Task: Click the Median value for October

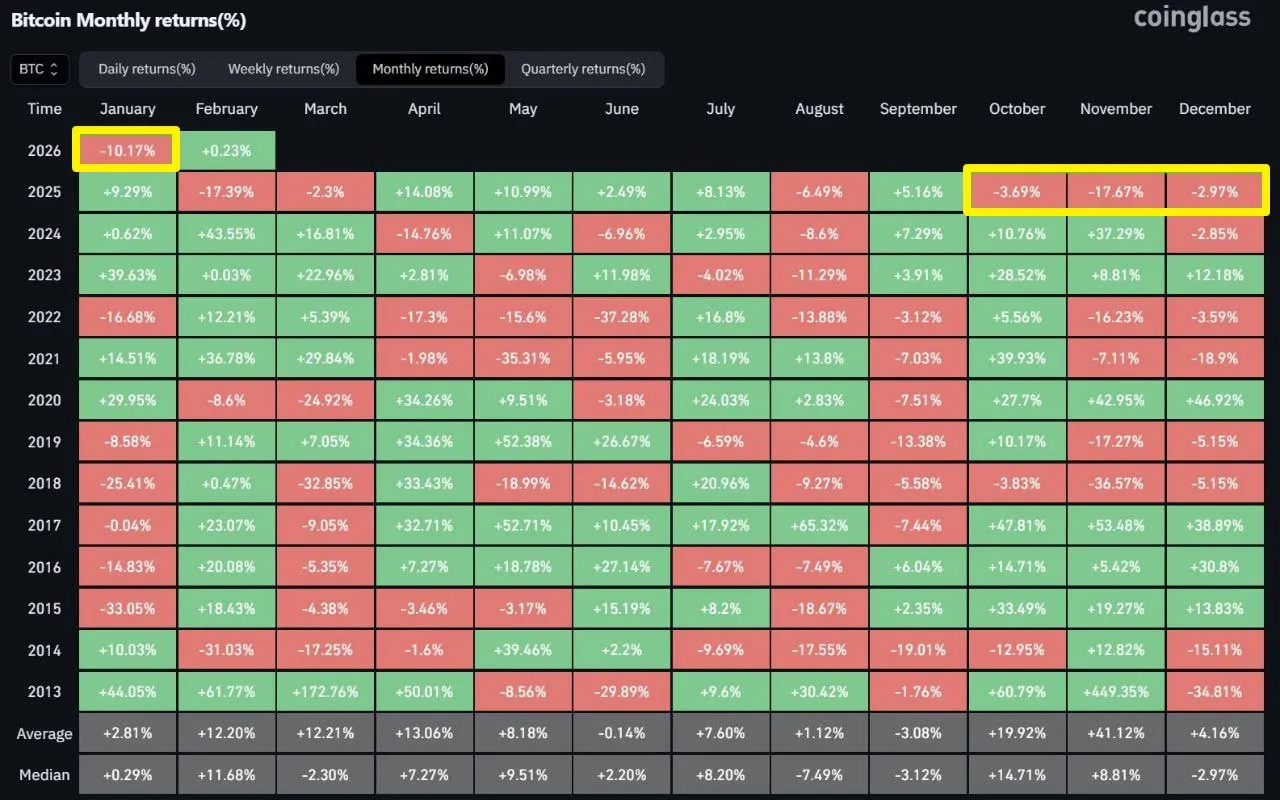Action: [1017, 775]
